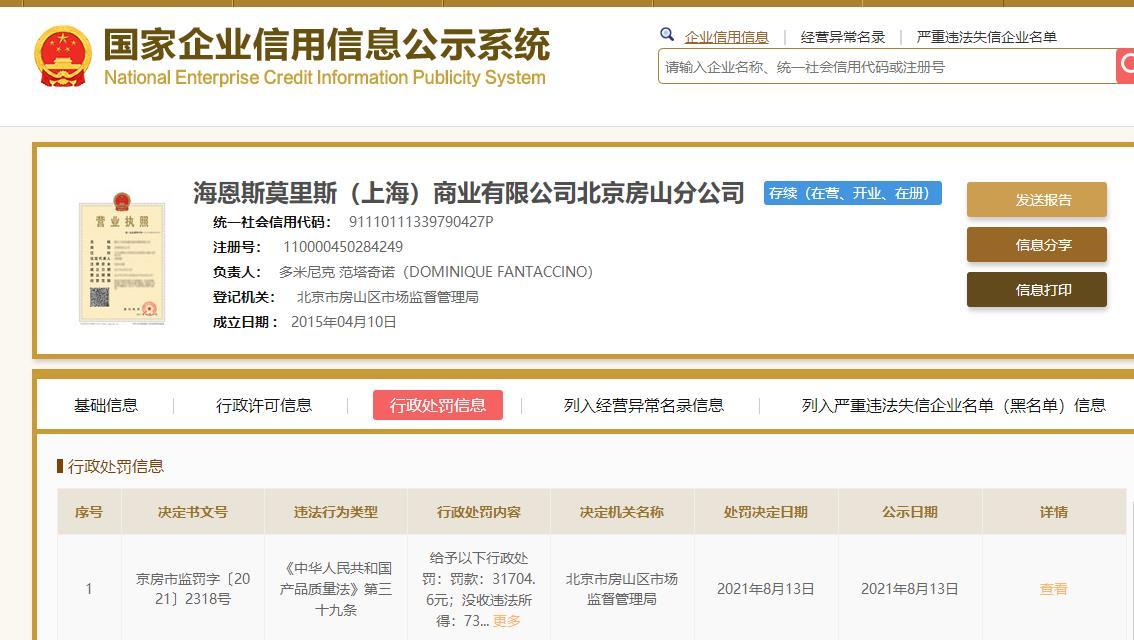Click the 行政处罚信息 section heading

pos(116,466)
